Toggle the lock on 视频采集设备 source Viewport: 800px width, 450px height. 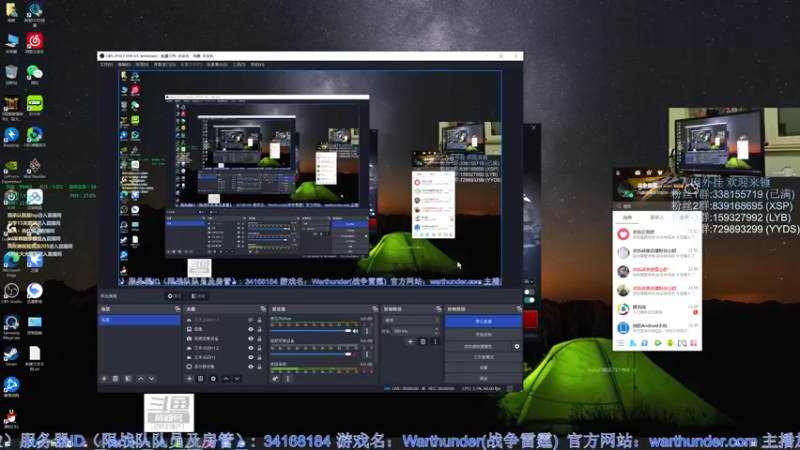[259, 338]
